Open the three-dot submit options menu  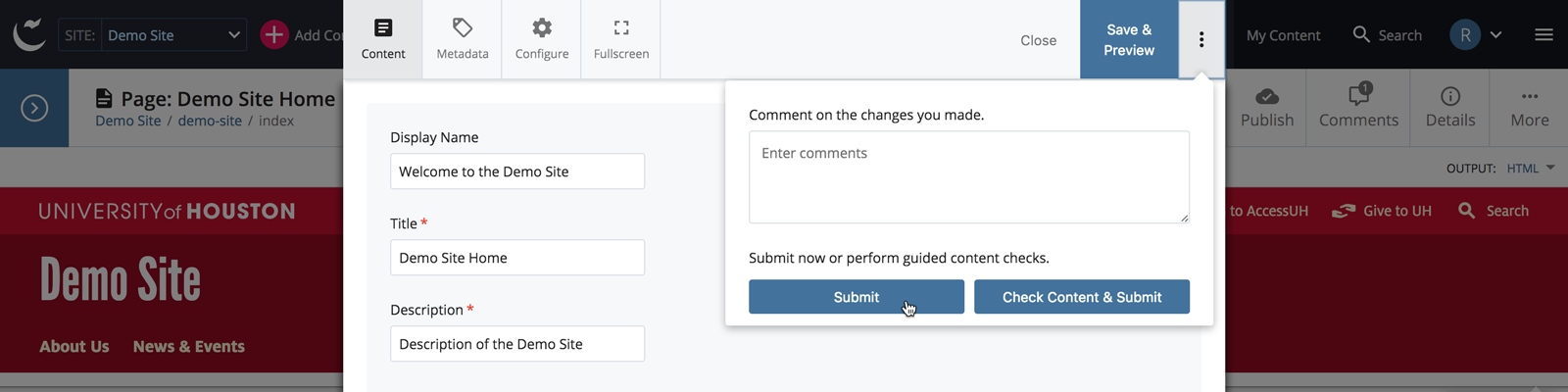pos(1201,40)
